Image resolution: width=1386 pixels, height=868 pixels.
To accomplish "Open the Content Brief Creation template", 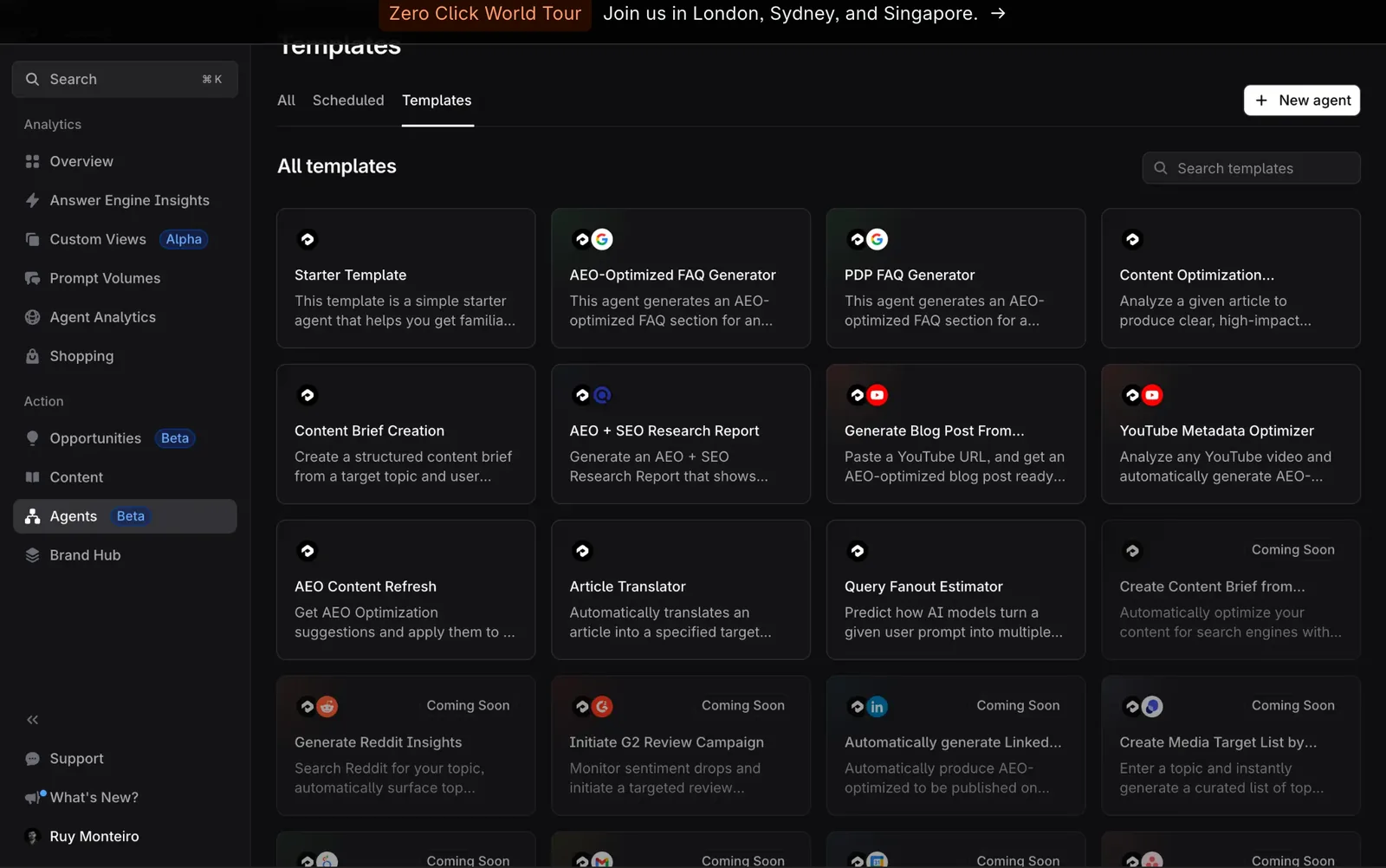I will [x=405, y=434].
